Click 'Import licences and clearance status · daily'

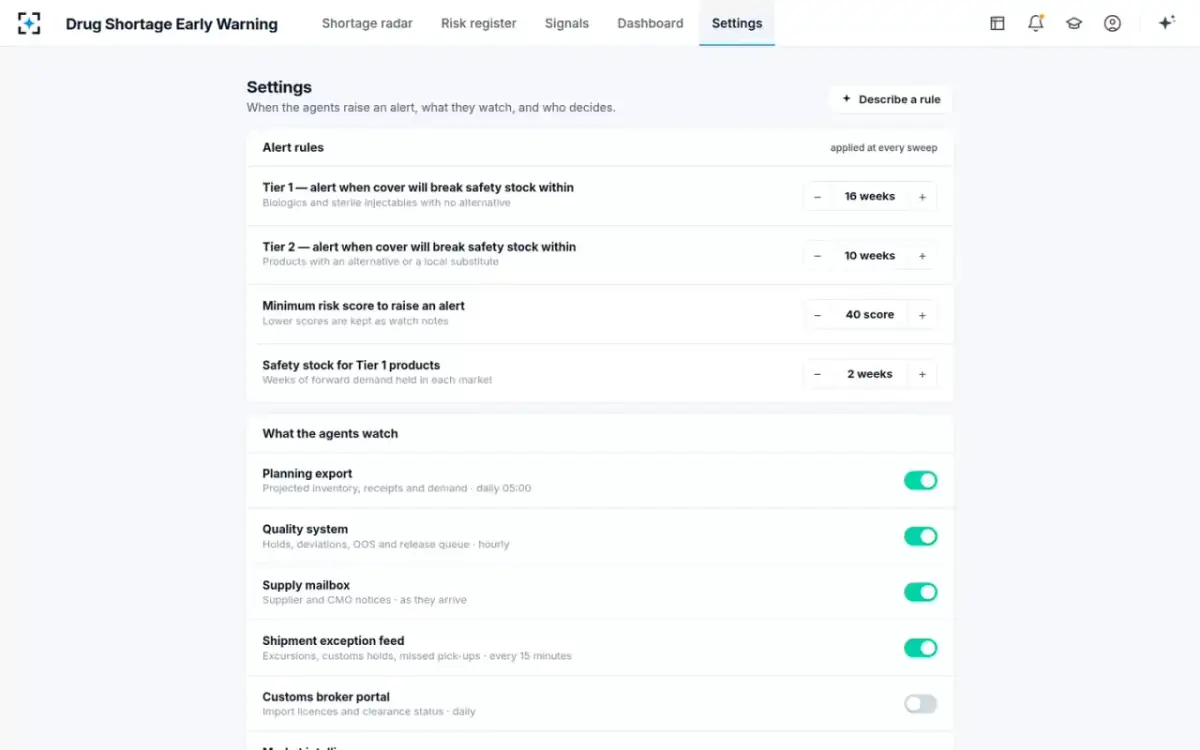pos(369,712)
